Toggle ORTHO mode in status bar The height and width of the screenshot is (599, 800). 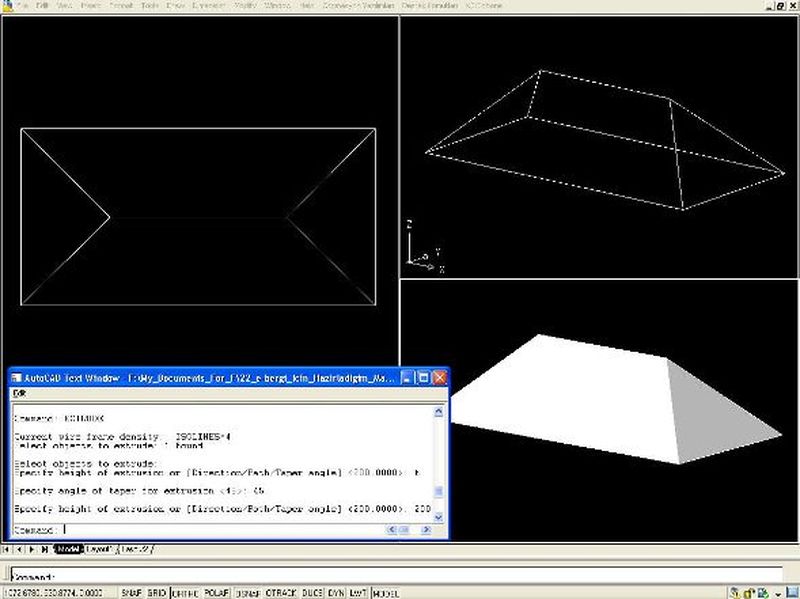point(186,593)
